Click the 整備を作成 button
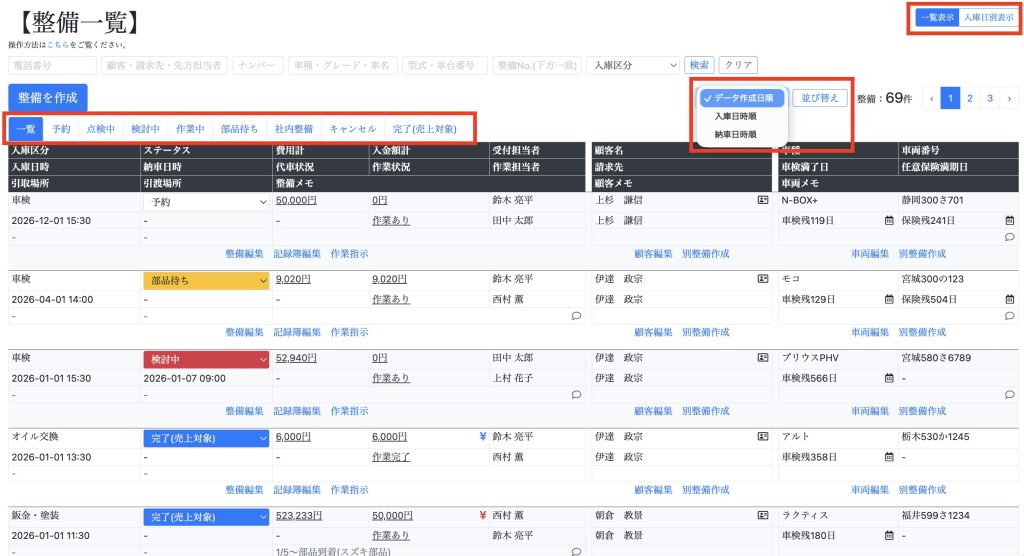The image size is (1024, 556). coord(47,97)
